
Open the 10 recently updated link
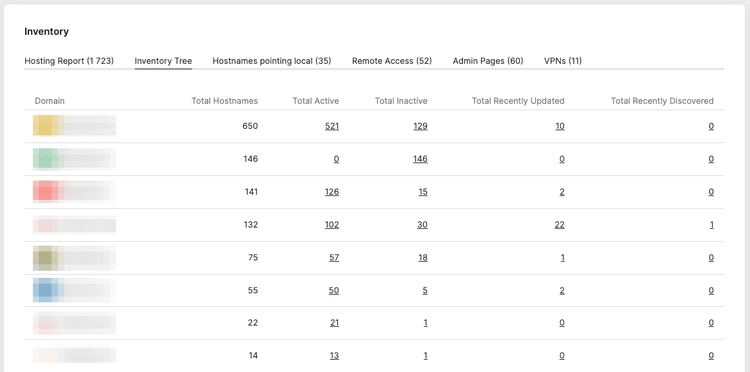pos(560,126)
